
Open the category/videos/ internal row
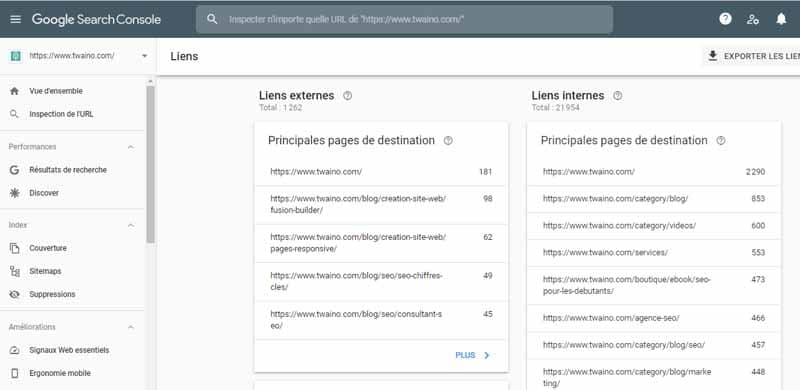click(654, 226)
